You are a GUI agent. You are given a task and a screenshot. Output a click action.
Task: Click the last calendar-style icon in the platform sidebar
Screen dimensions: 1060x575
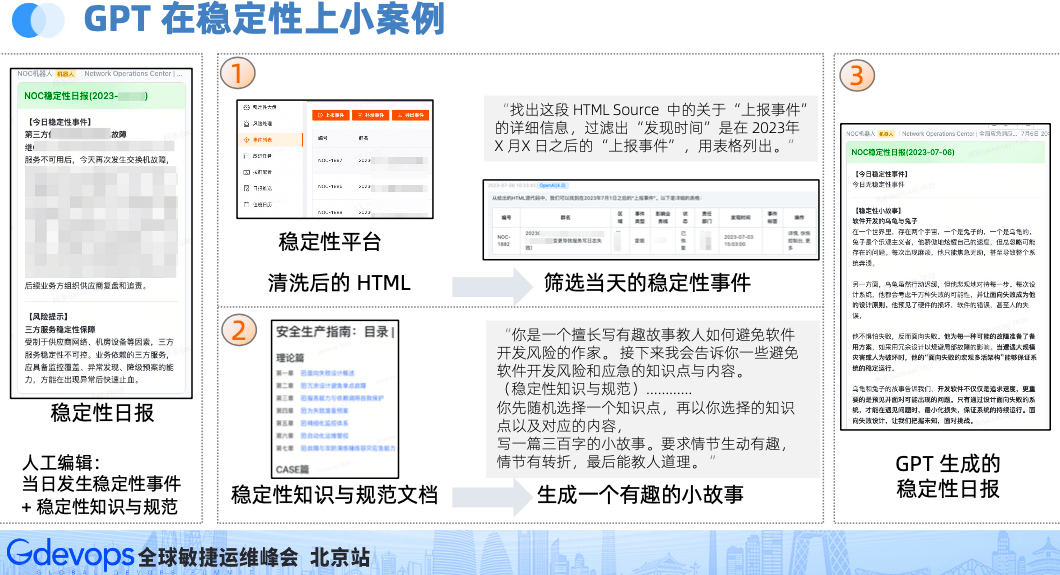247,205
